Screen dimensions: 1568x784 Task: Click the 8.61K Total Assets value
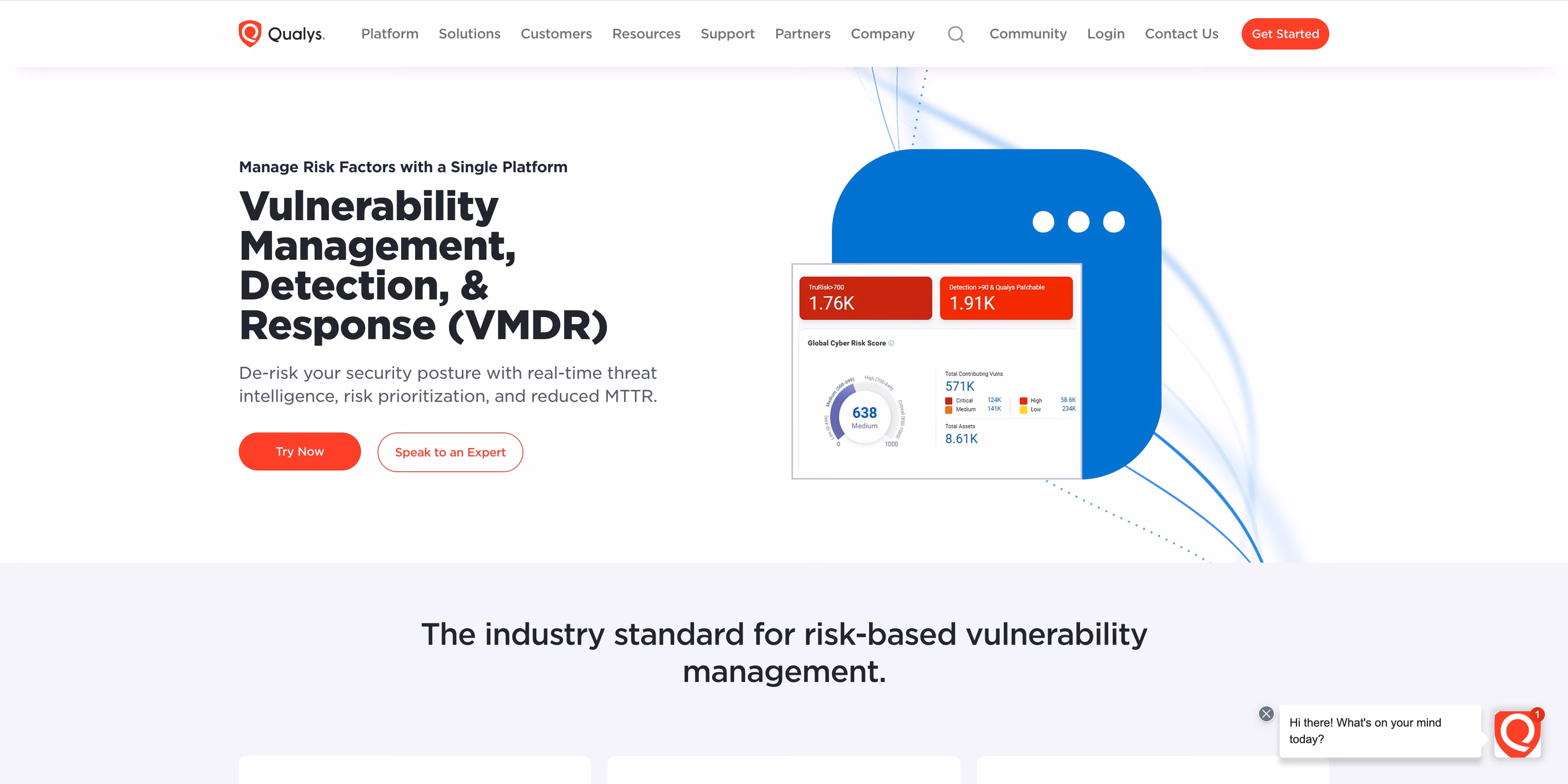pos(961,438)
